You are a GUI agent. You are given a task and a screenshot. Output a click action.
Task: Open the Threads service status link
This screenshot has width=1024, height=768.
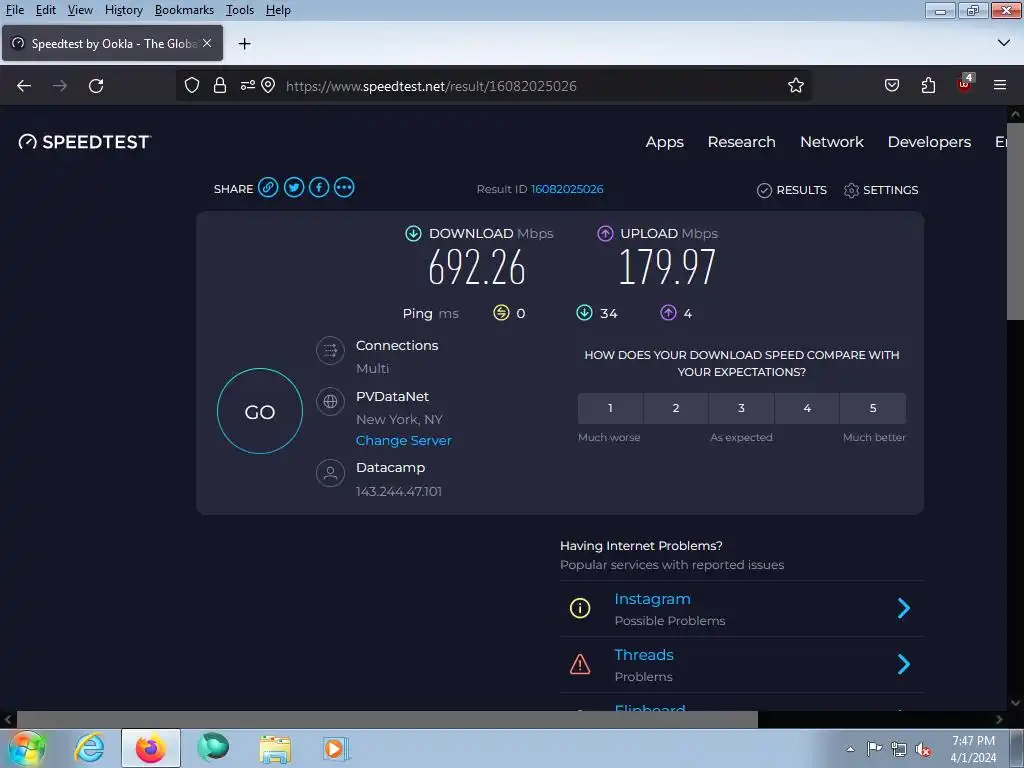coord(644,655)
